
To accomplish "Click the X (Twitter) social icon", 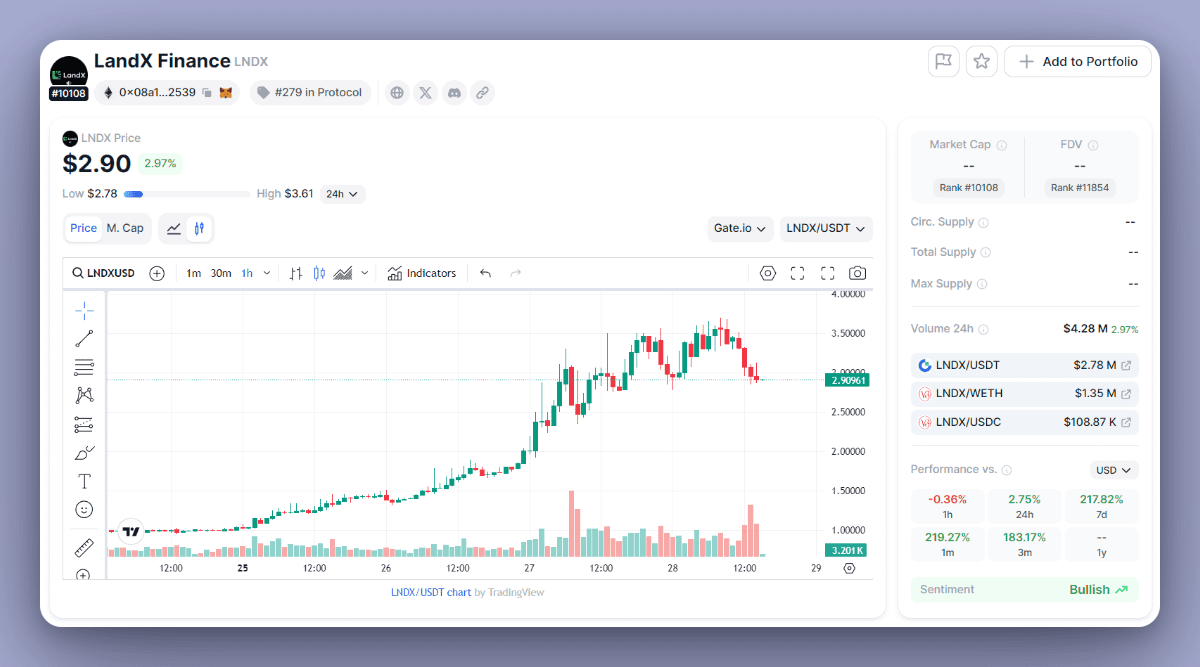I will pyautogui.click(x=426, y=93).
